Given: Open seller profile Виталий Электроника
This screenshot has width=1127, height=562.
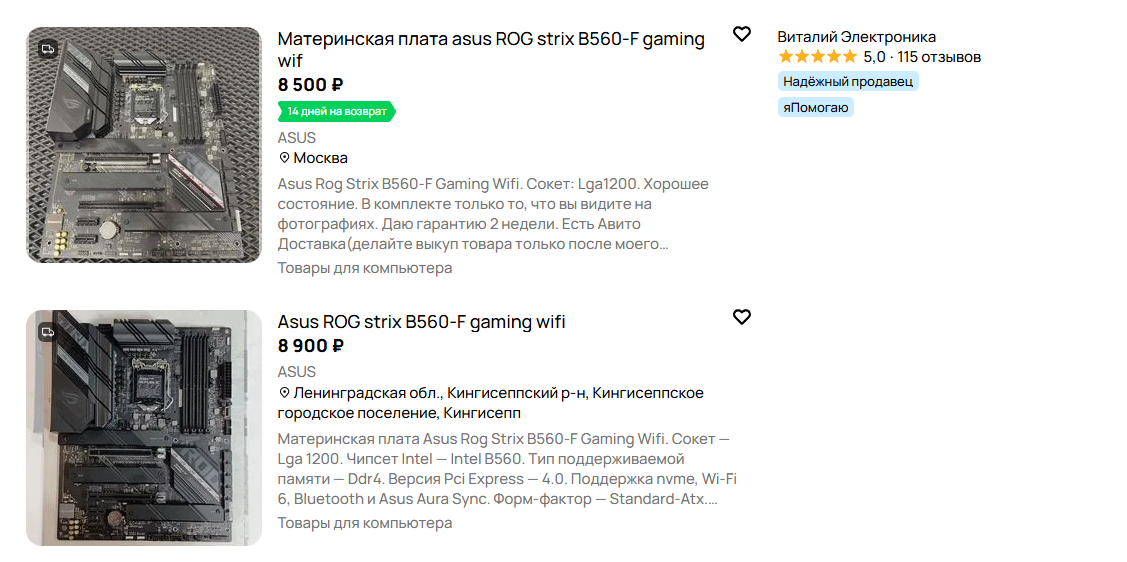Looking at the screenshot, I should point(856,37).
